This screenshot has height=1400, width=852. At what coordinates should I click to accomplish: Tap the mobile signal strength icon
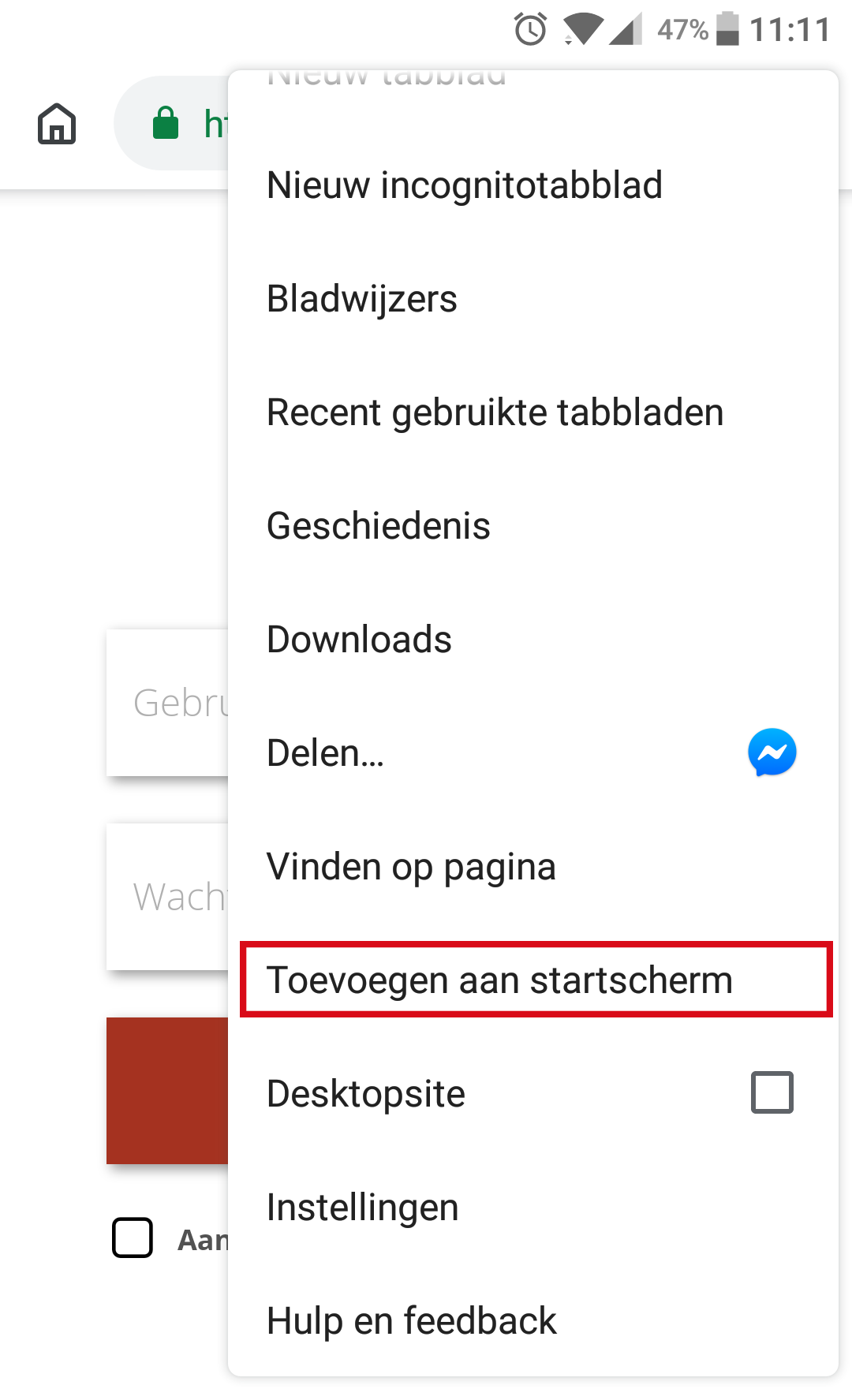click(x=626, y=30)
